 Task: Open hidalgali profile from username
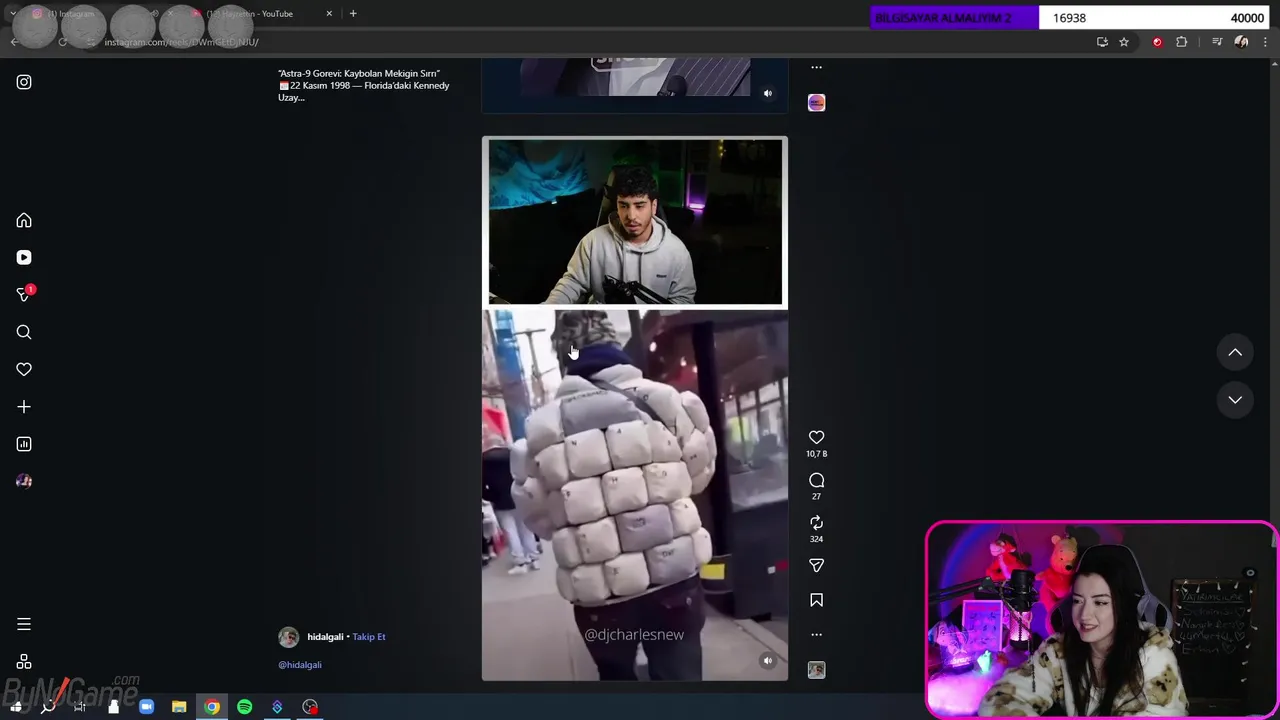click(x=325, y=637)
